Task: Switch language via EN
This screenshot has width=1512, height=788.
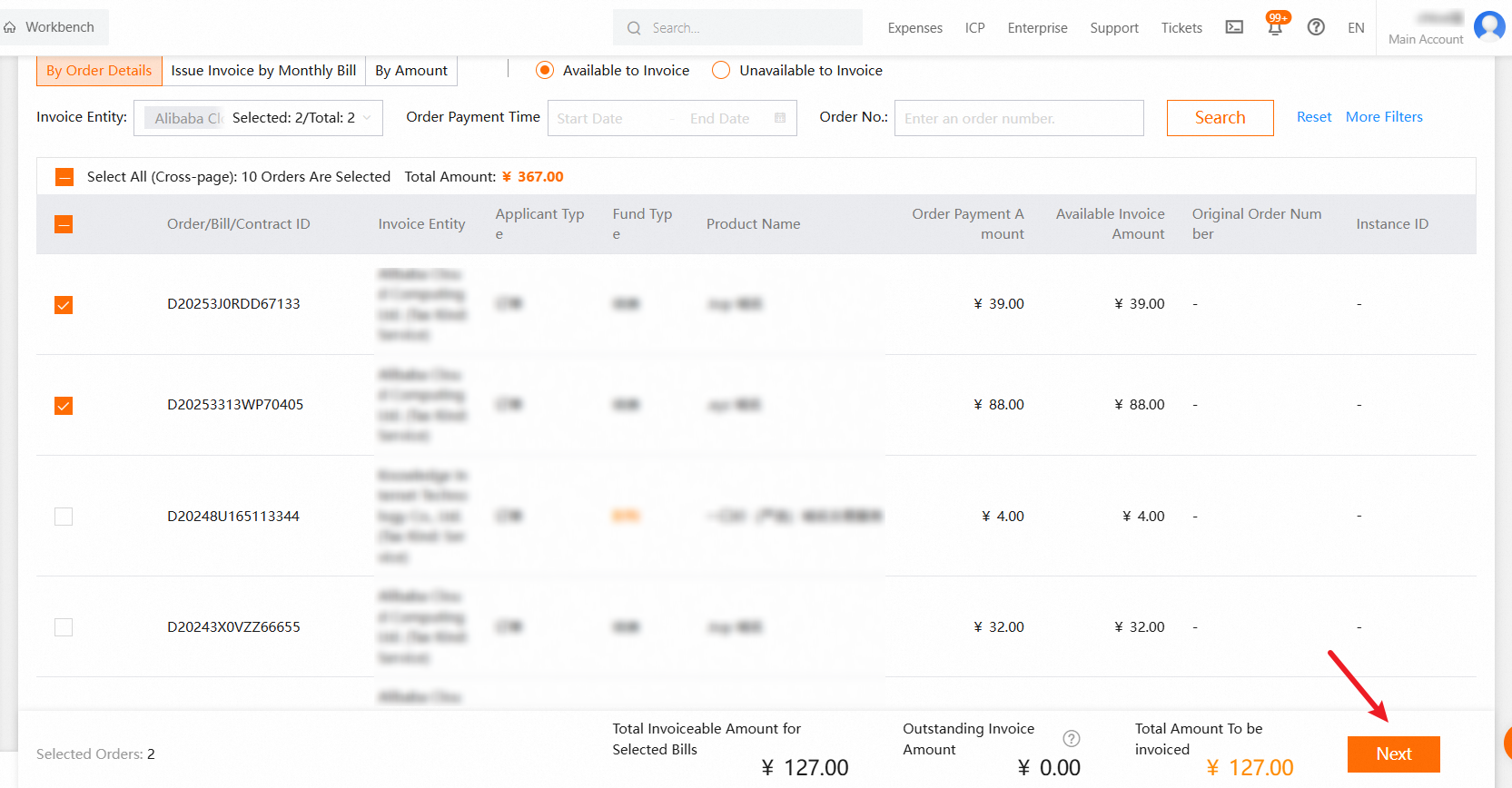Action: [x=1356, y=28]
